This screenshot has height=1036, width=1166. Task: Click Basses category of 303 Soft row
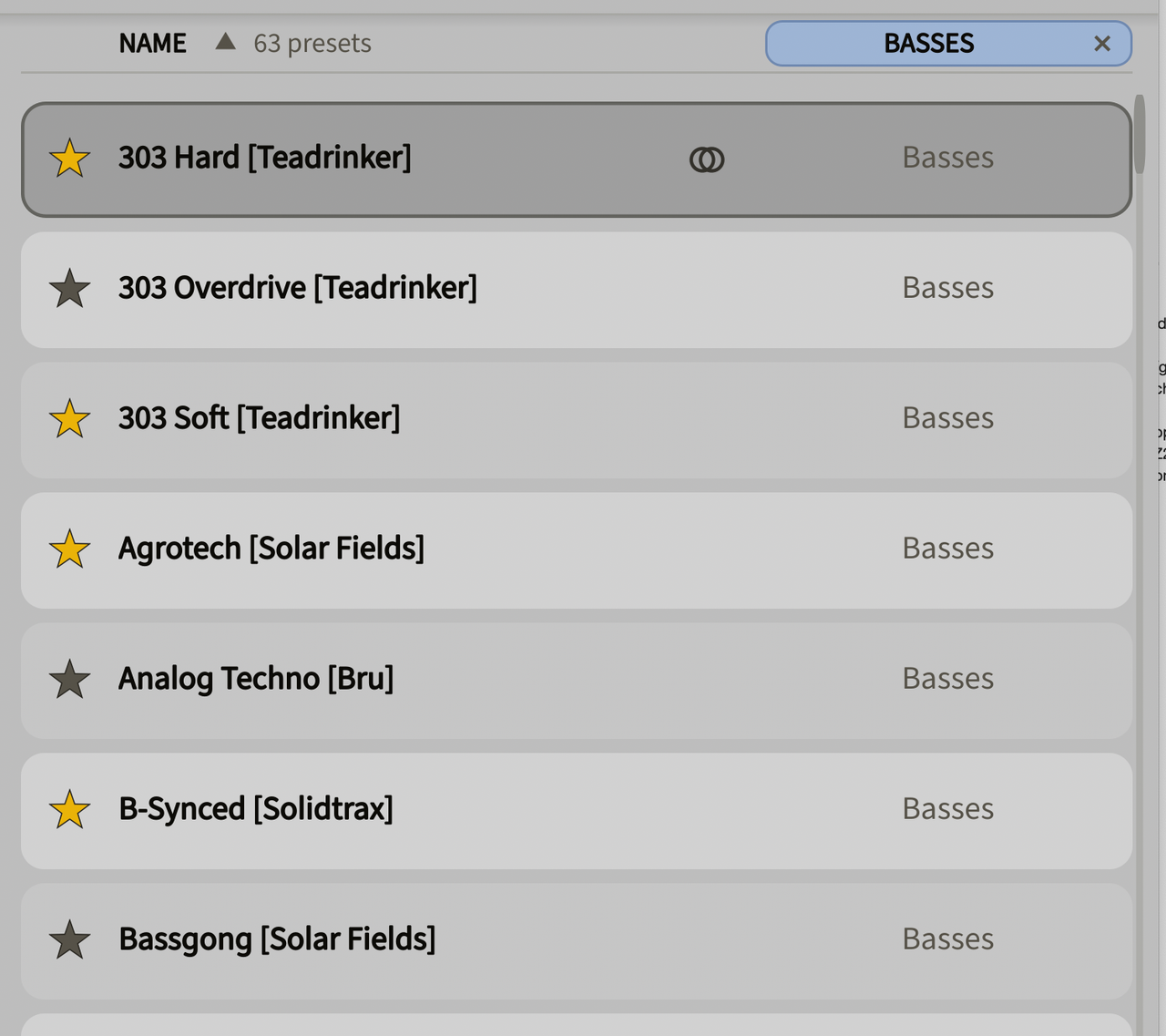click(x=947, y=418)
